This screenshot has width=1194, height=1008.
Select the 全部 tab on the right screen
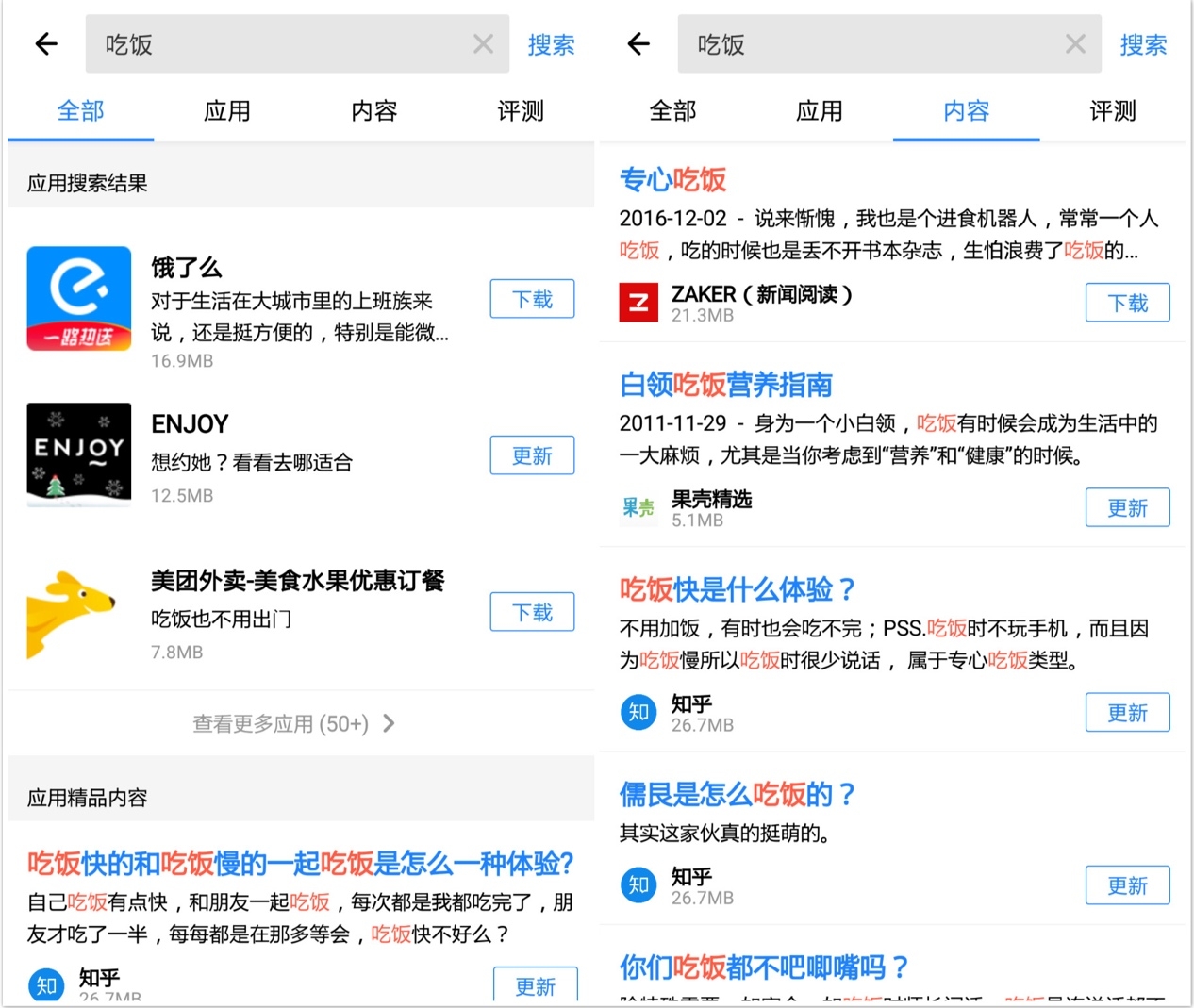[672, 111]
